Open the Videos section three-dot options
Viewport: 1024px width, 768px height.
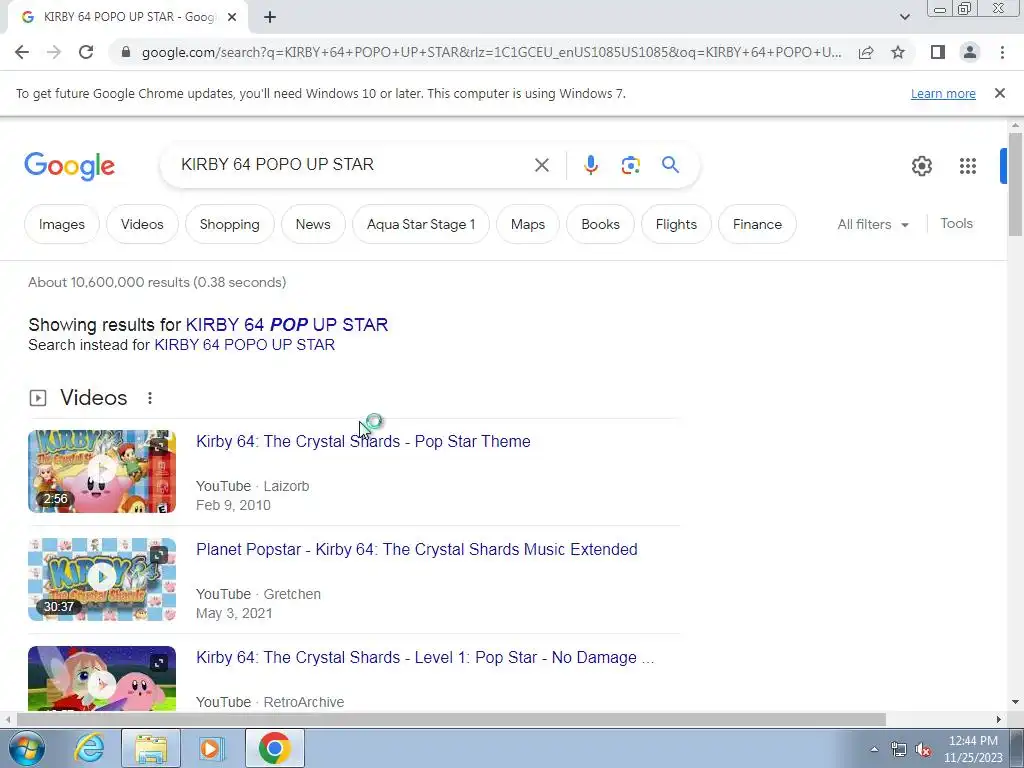150,398
